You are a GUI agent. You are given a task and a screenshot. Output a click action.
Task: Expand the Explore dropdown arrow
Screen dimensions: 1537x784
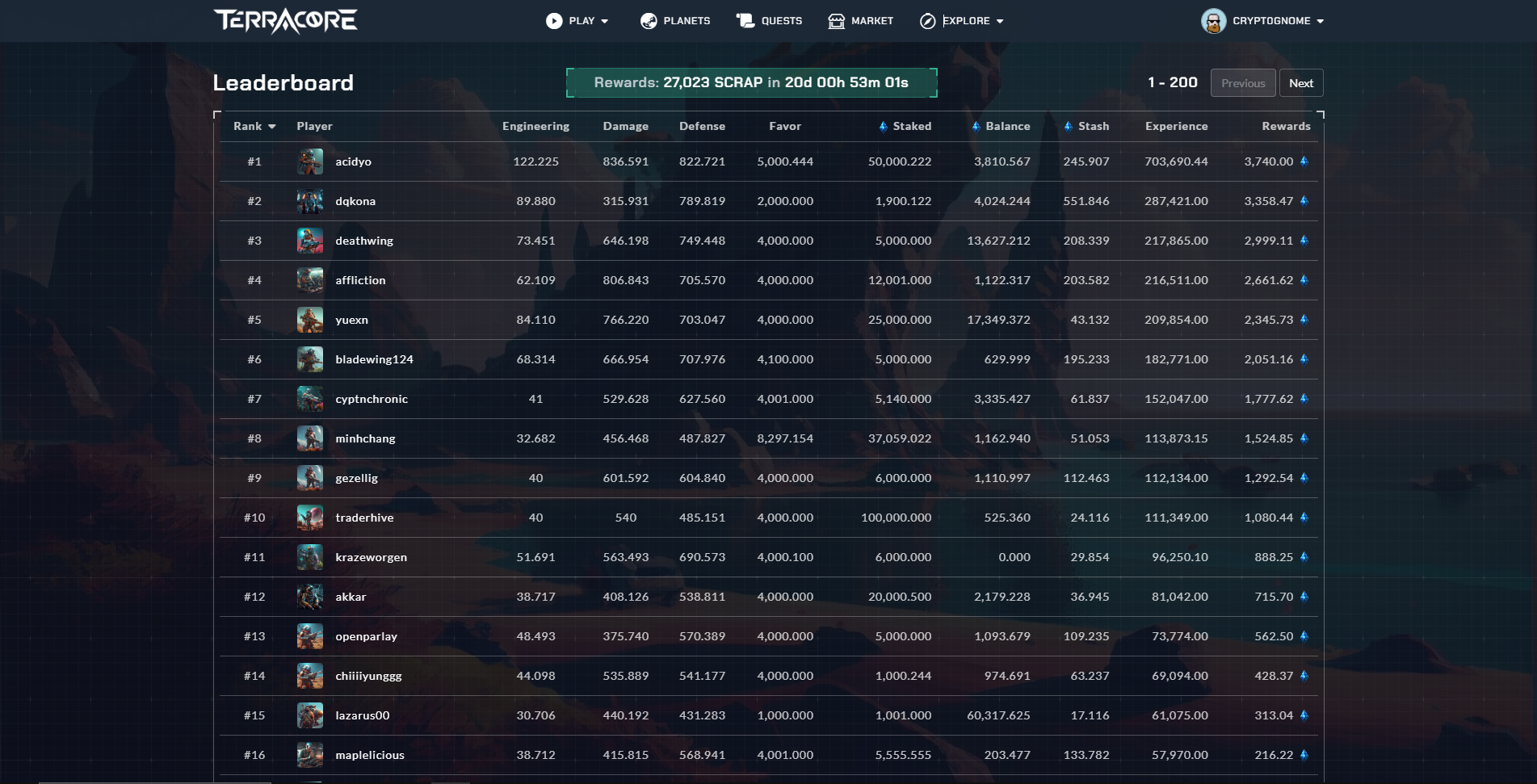pos(1000,22)
